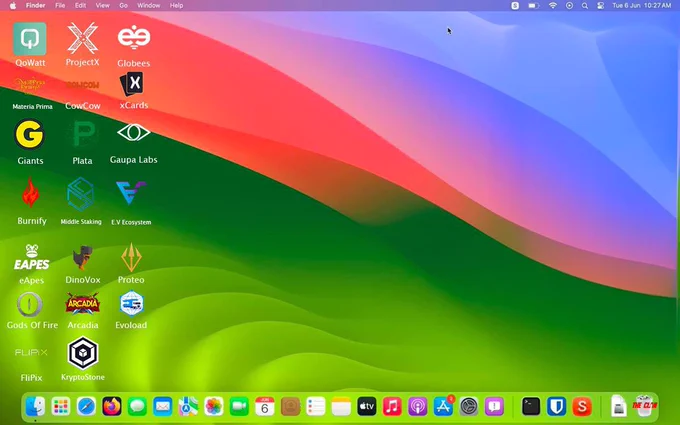Launch Firefox from the dock
The width and height of the screenshot is (680, 425).
pyautogui.click(x=112, y=406)
